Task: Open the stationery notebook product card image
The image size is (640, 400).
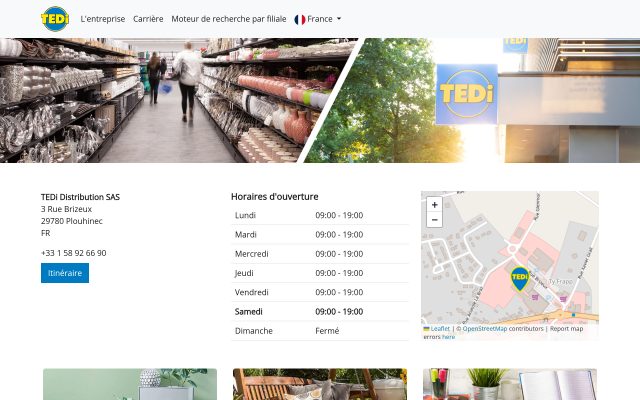Action: [510, 384]
